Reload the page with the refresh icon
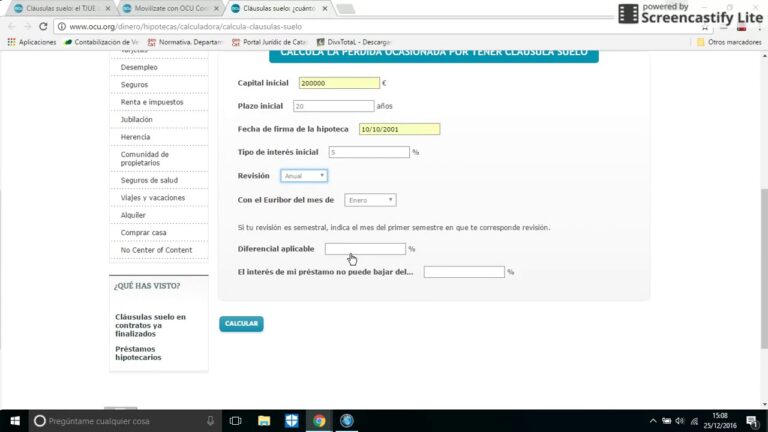The image size is (768, 432). (43, 26)
